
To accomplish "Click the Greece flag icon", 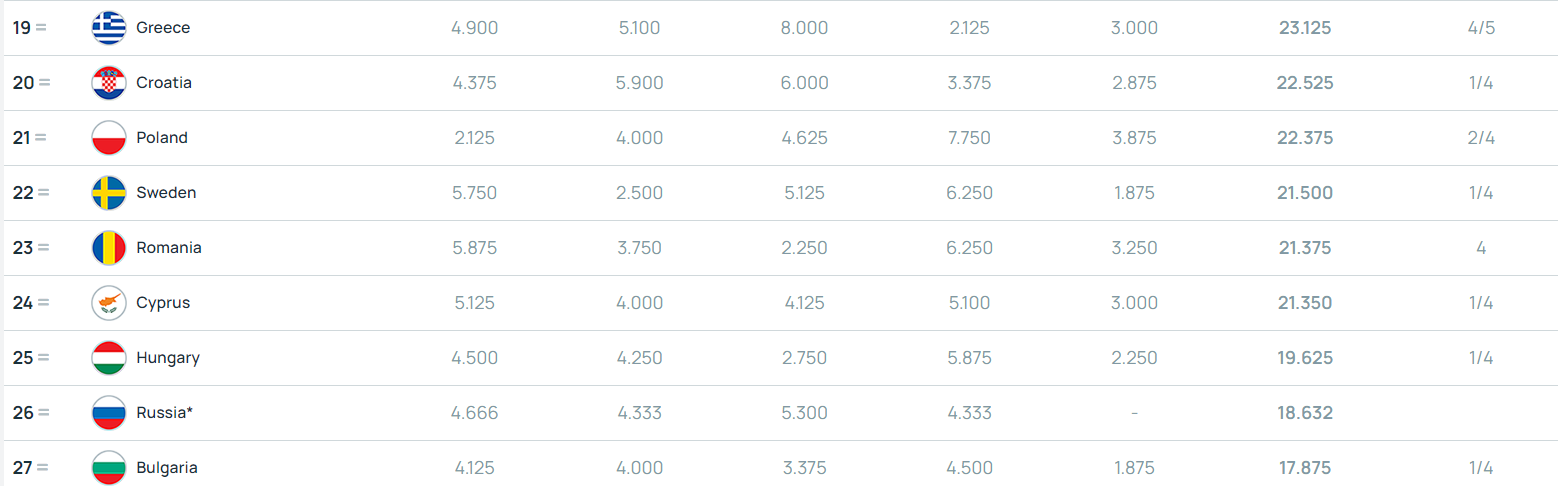I will pos(108,28).
